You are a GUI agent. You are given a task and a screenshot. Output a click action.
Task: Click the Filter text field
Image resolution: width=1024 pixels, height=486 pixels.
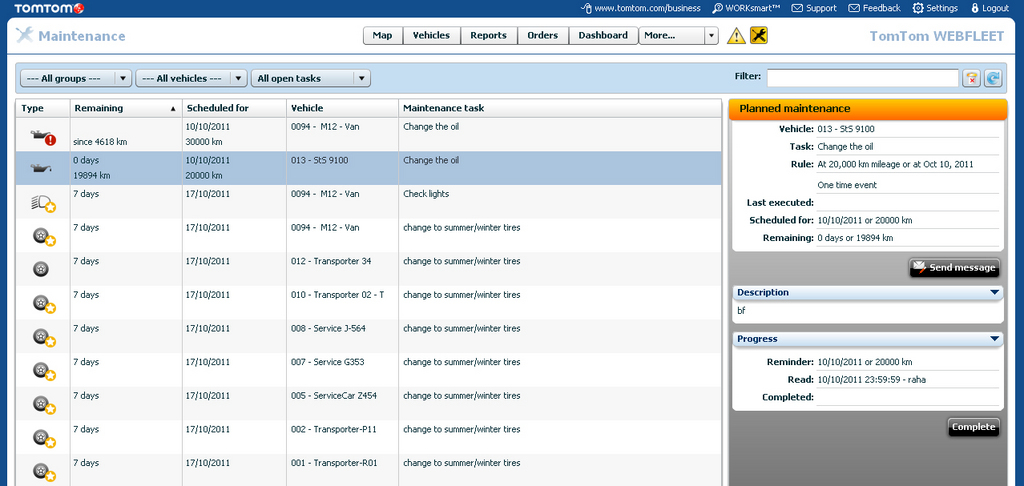(863, 78)
